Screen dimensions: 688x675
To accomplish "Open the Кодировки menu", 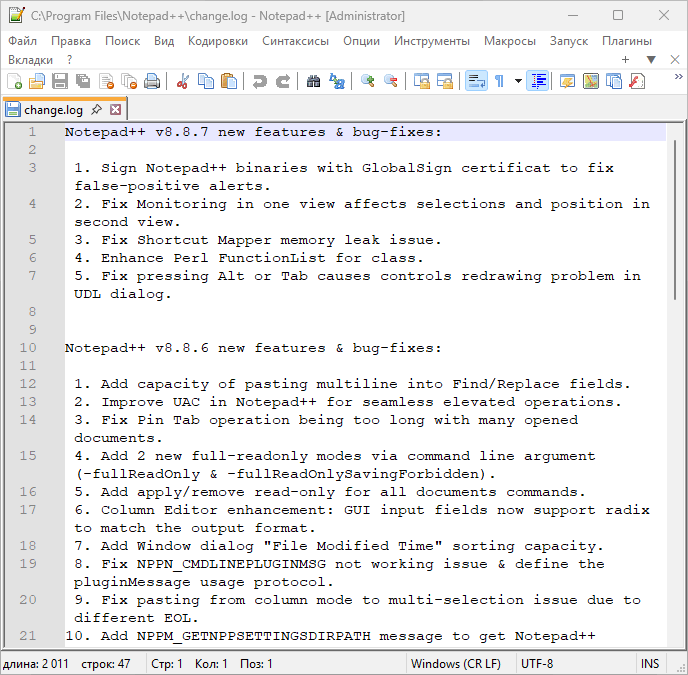I will pos(217,41).
